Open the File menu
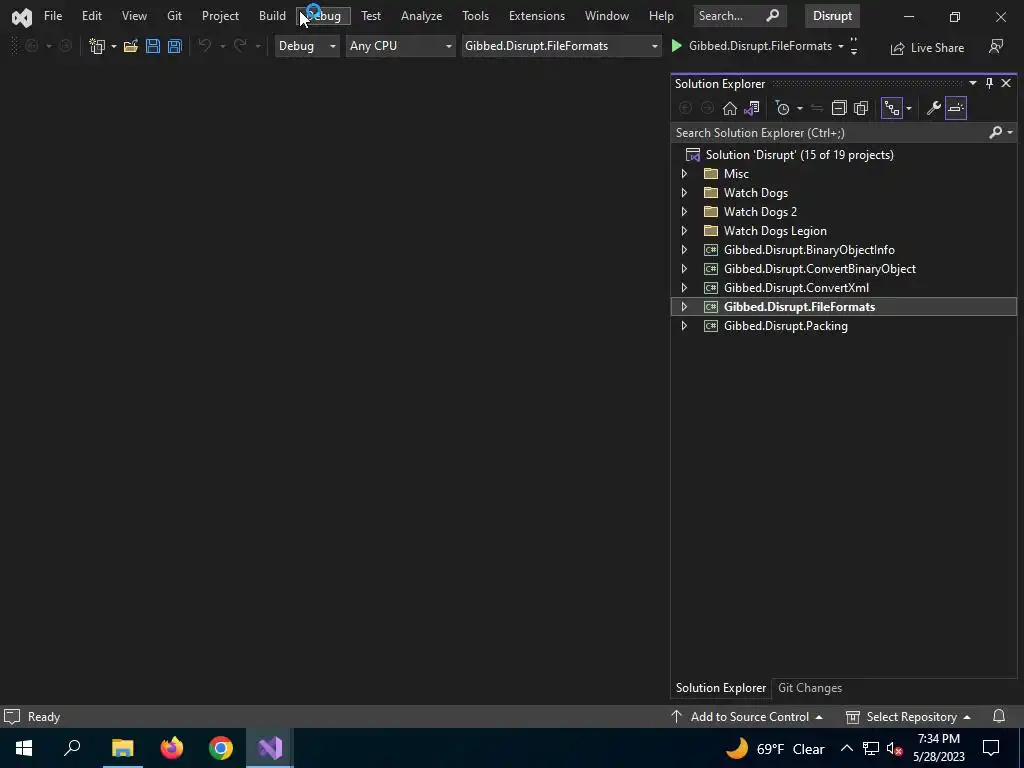1024x768 pixels. pos(53,16)
